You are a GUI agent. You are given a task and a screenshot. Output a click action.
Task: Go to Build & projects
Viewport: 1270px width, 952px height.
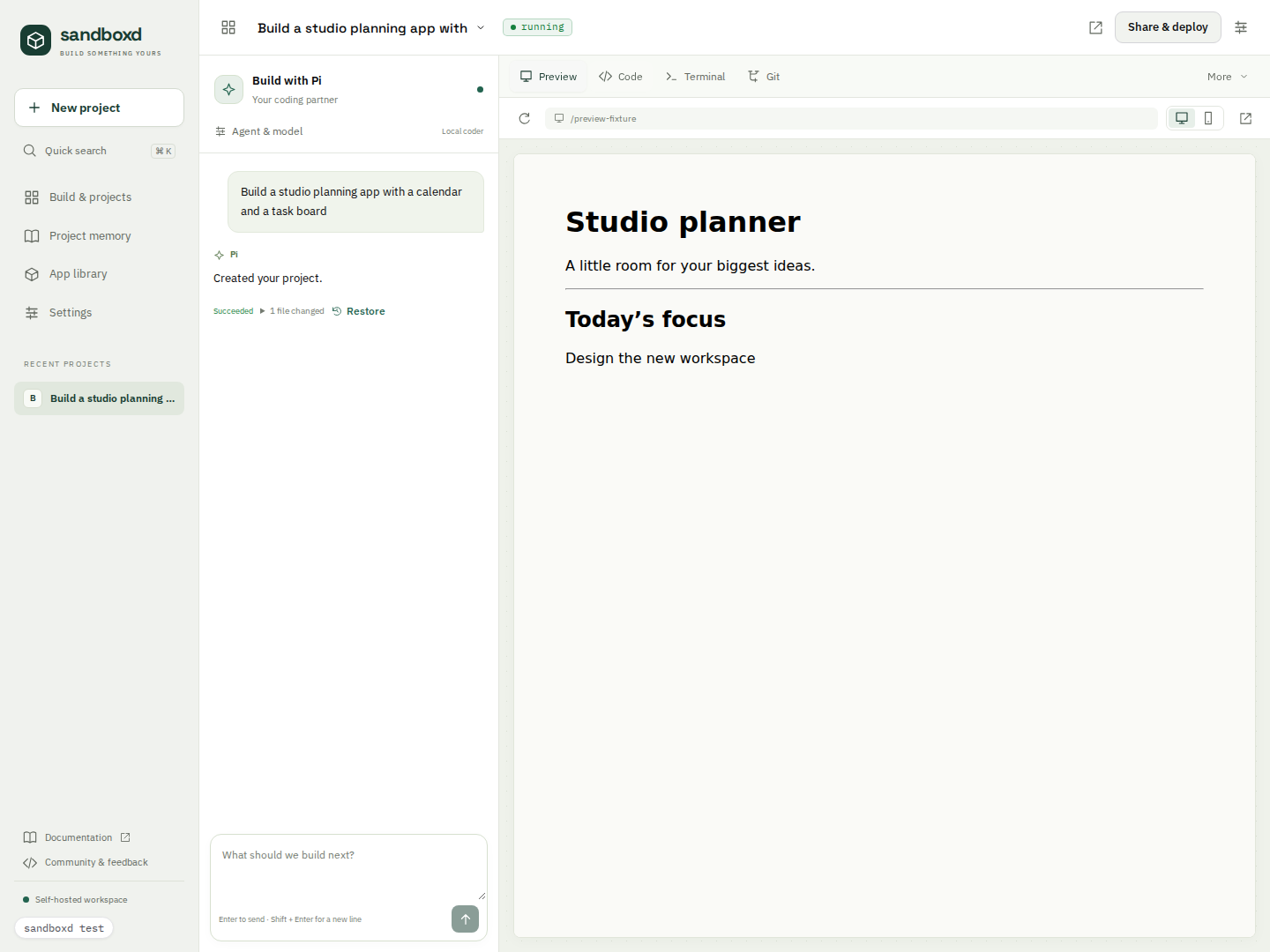[x=99, y=197]
